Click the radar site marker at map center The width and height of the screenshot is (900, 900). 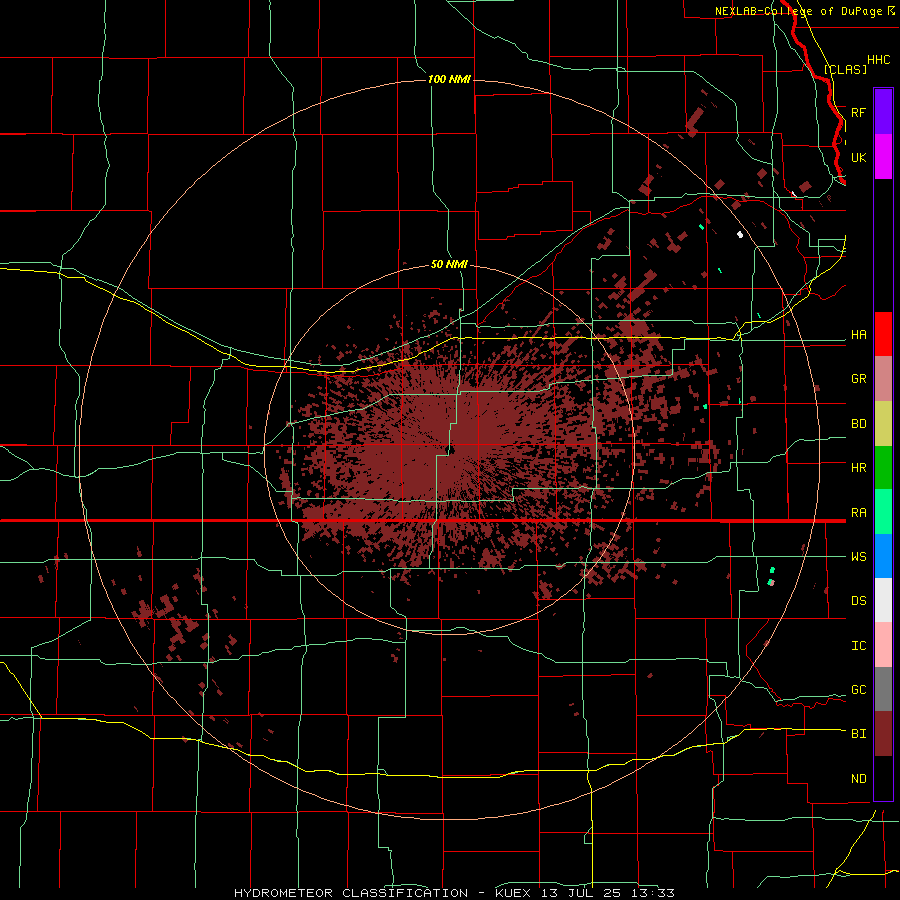pos(452,449)
